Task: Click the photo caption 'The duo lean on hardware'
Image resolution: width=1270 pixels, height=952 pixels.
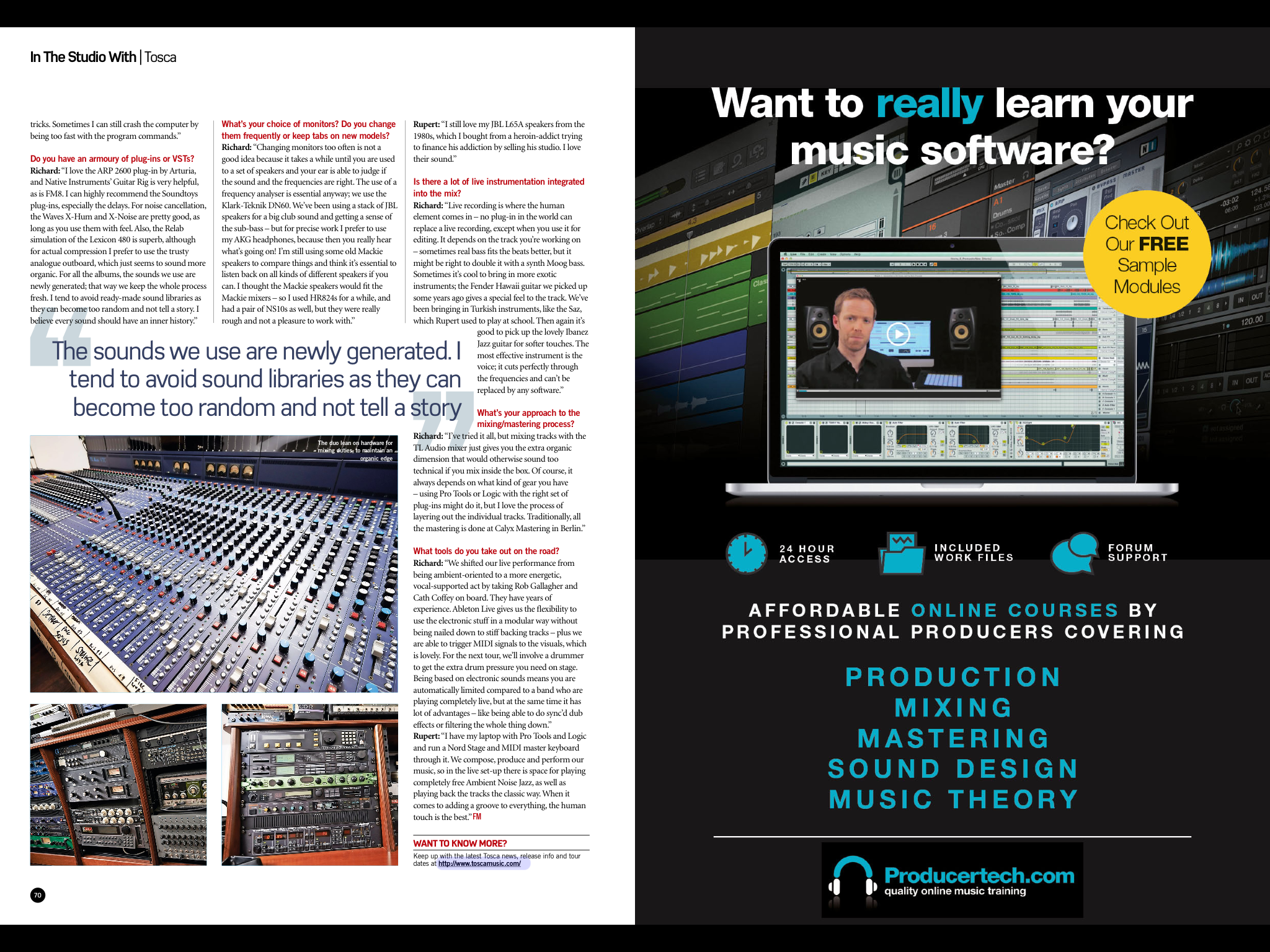Action: (355, 451)
